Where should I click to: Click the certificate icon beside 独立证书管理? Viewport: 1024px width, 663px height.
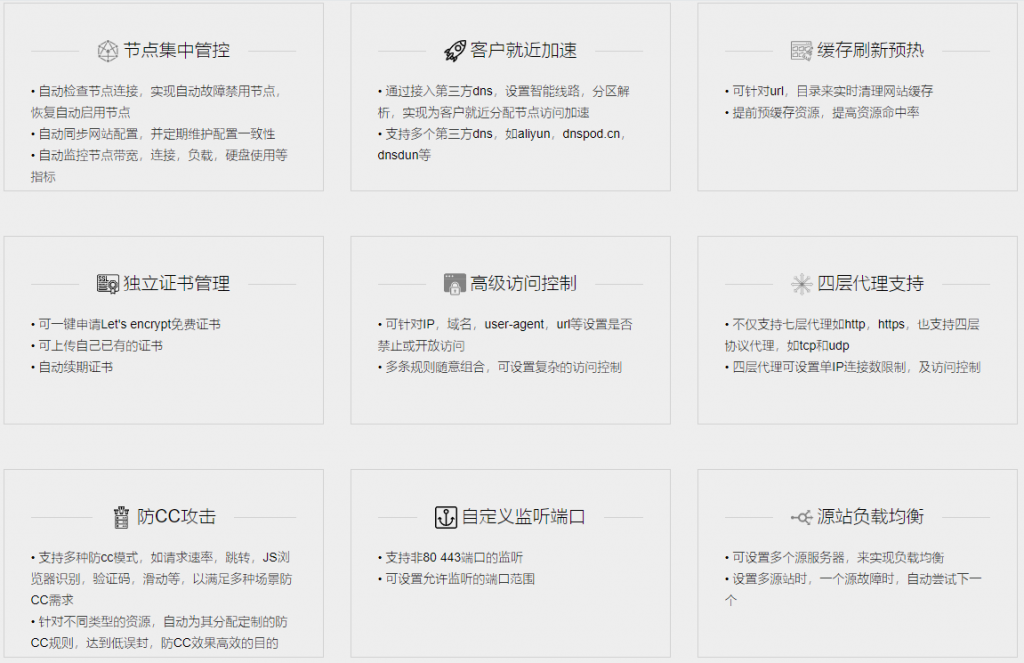tap(108, 283)
